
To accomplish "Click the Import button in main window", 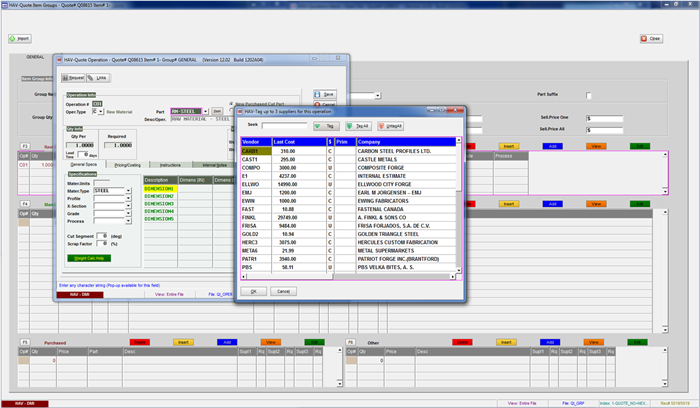I will pyautogui.click(x=20, y=38).
